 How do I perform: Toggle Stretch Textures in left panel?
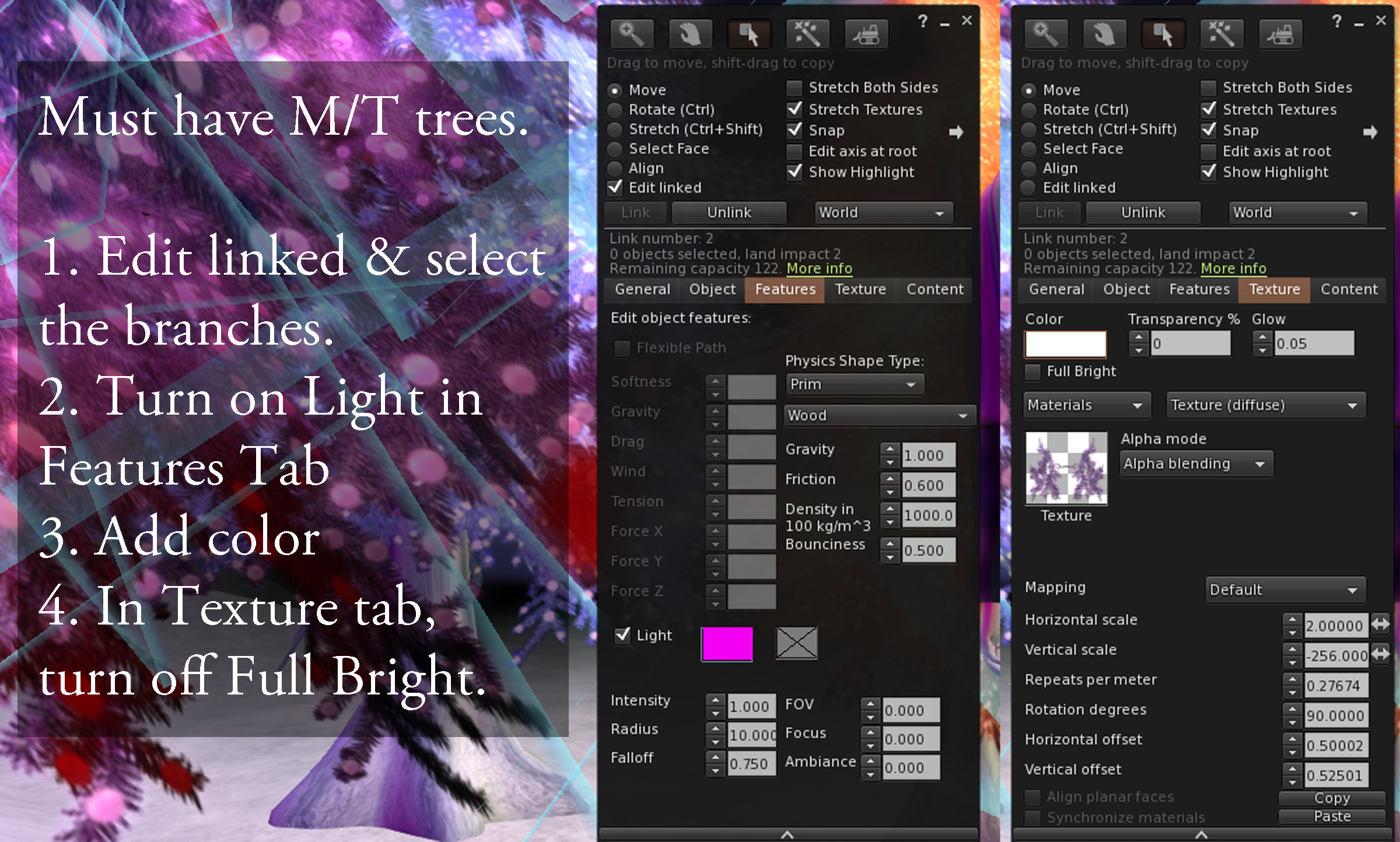pyautogui.click(x=794, y=109)
